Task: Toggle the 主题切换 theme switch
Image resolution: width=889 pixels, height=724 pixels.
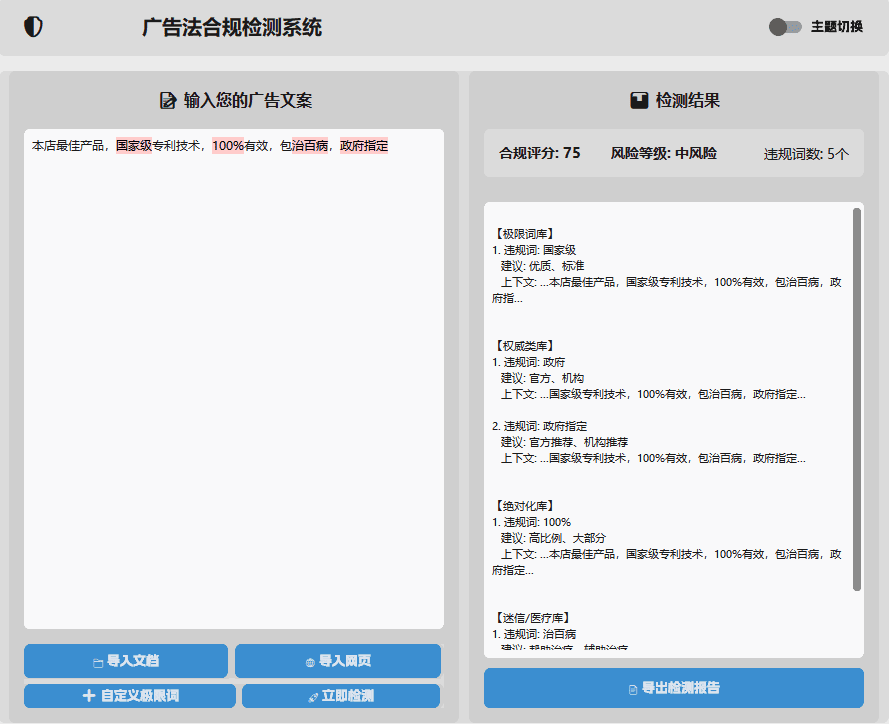Action: coord(785,27)
